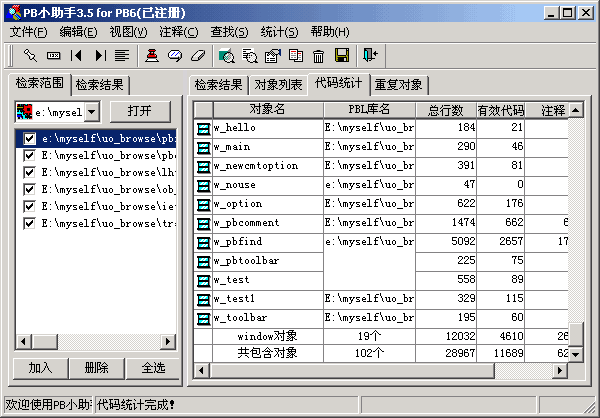Click the trash can delete icon
This screenshot has height=418, width=600.
tap(319, 55)
